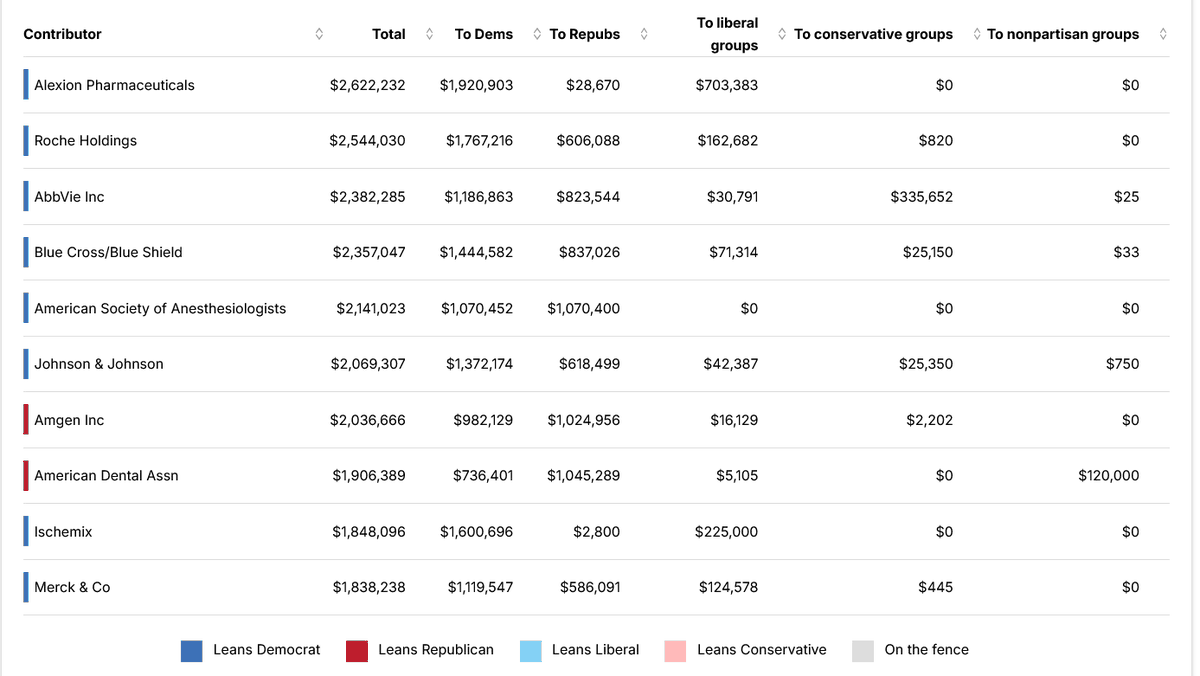The height and width of the screenshot is (676, 1200).
Task: Click the To conservative groups header
Action: (x=873, y=34)
